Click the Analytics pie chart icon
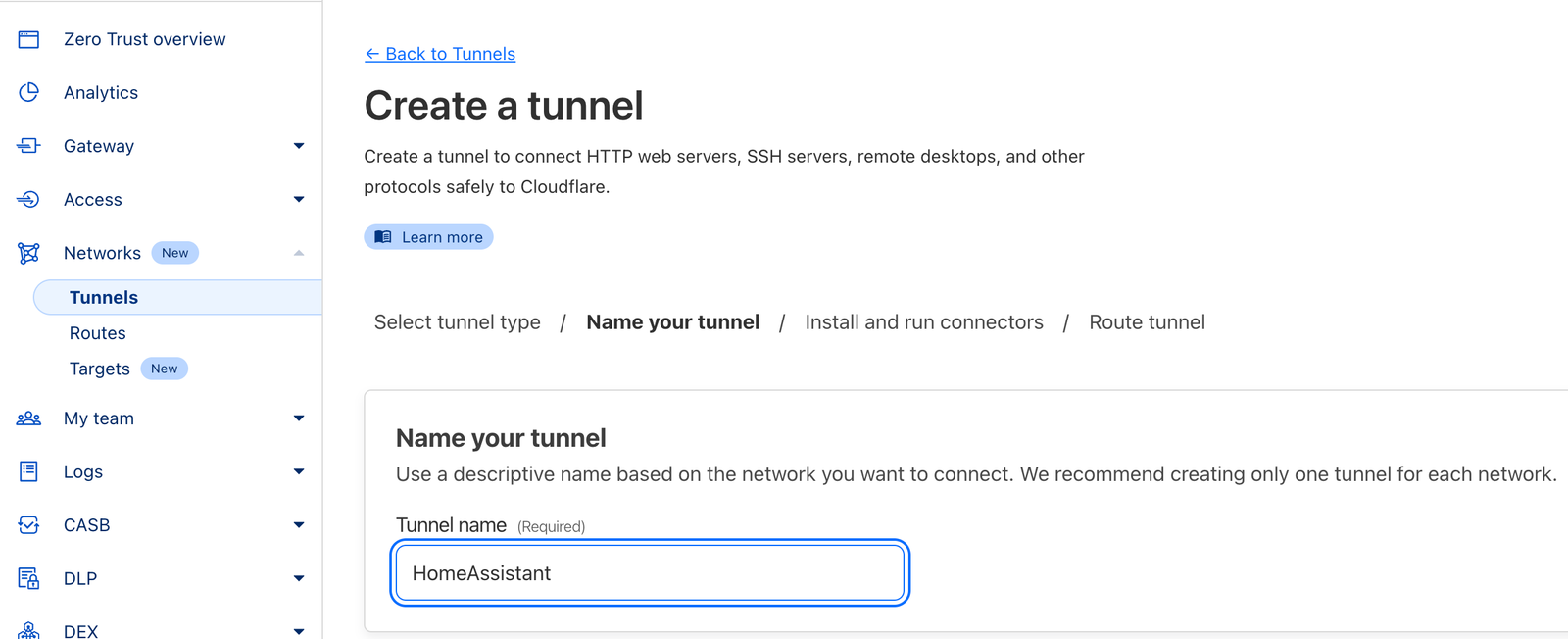The height and width of the screenshot is (639, 1568). pyautogui.click(x=28, y=92)
